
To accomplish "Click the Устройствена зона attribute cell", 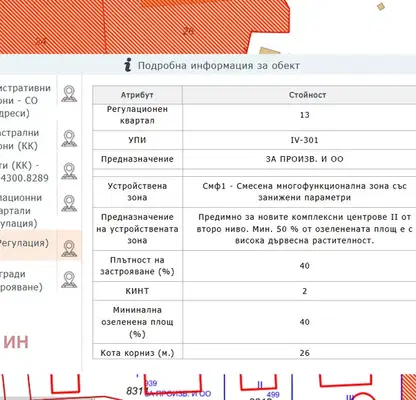I will 137,192.
